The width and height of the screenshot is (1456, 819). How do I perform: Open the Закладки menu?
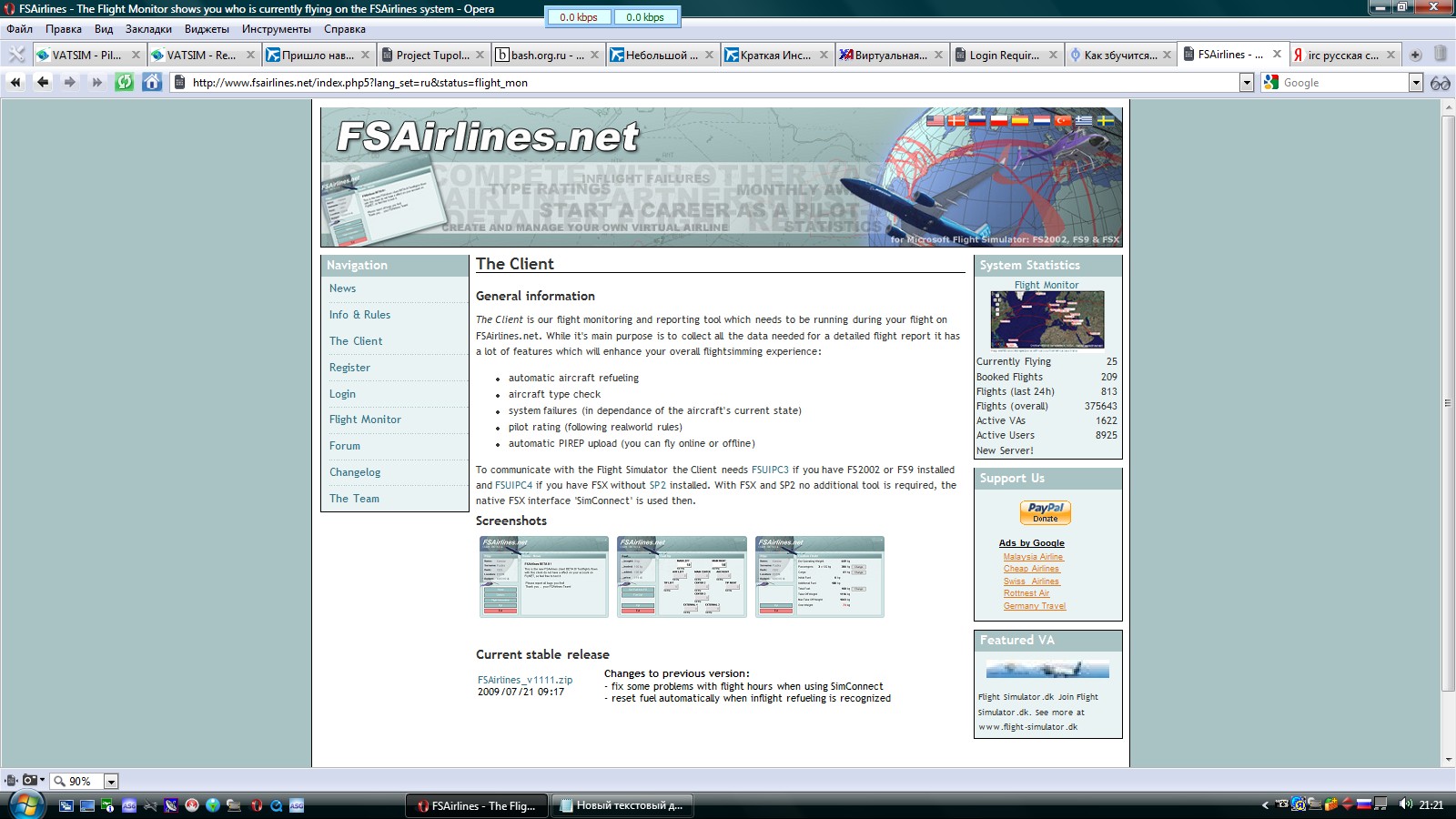(x=148, y=29)
